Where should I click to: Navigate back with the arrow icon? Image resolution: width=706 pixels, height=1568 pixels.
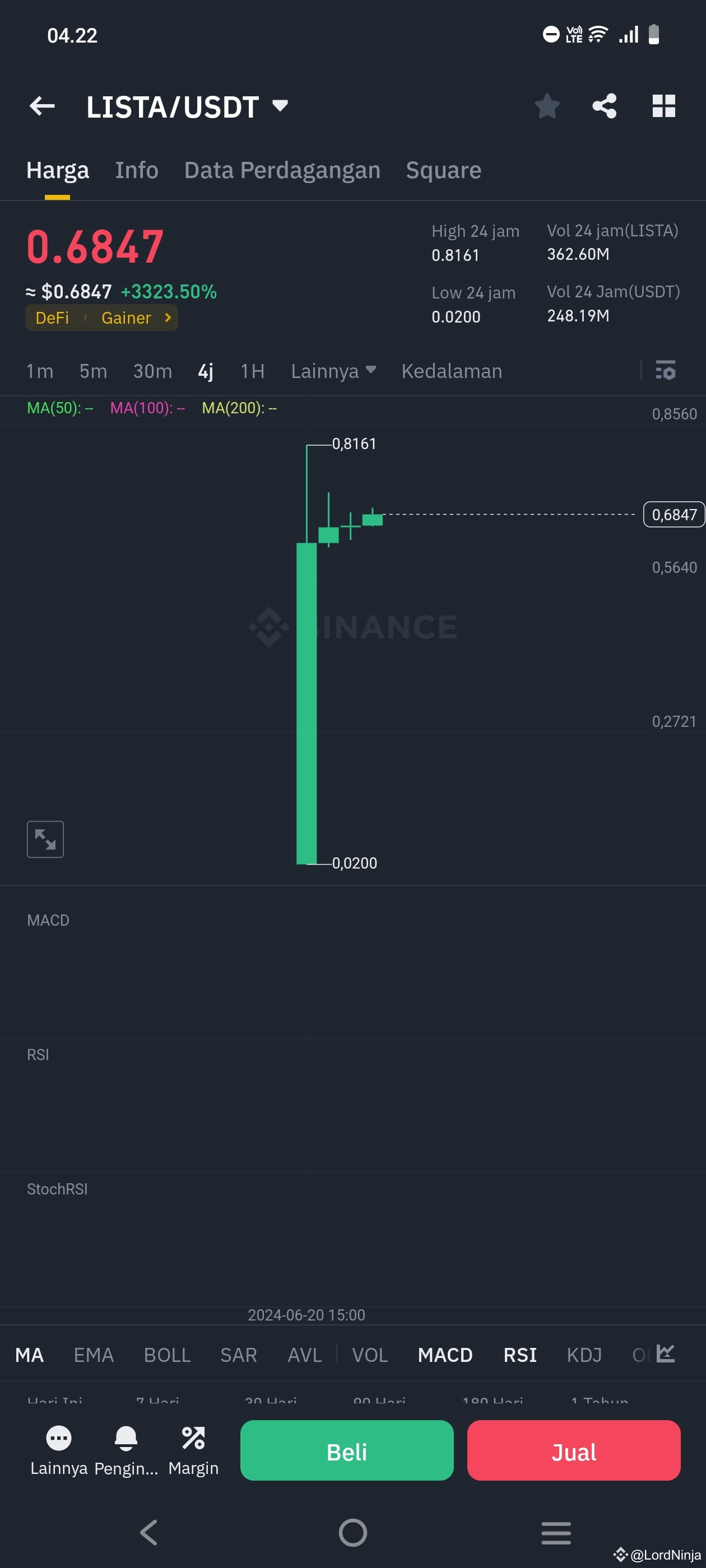[42, 106]
